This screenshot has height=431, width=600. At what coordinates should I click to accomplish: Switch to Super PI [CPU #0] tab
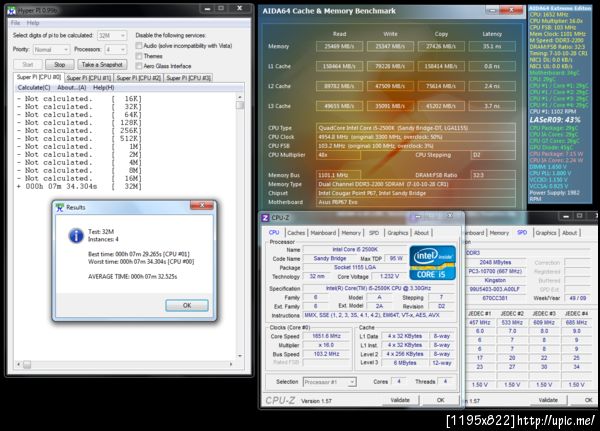click(x=39, y=77)
